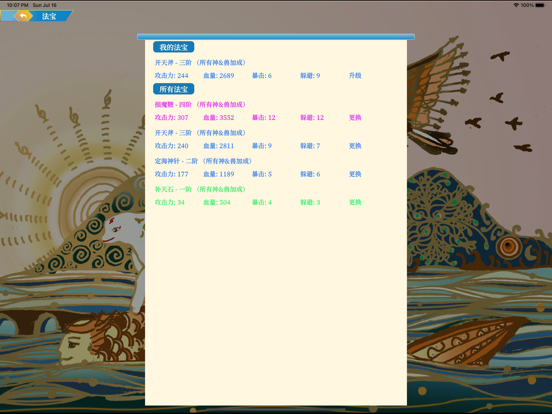This screenshot has height=414, width=552.
Task: Click the 血量: 1189 value
Action: [x=219, y=174]
